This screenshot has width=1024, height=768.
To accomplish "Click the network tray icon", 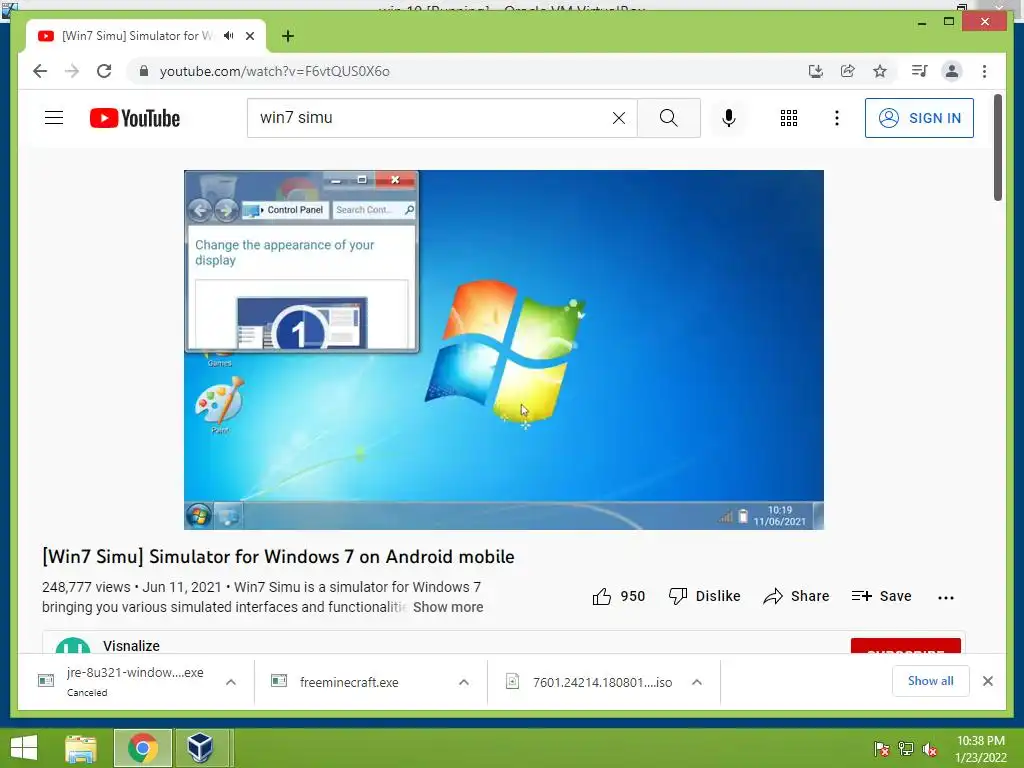I will coord(906,749).
